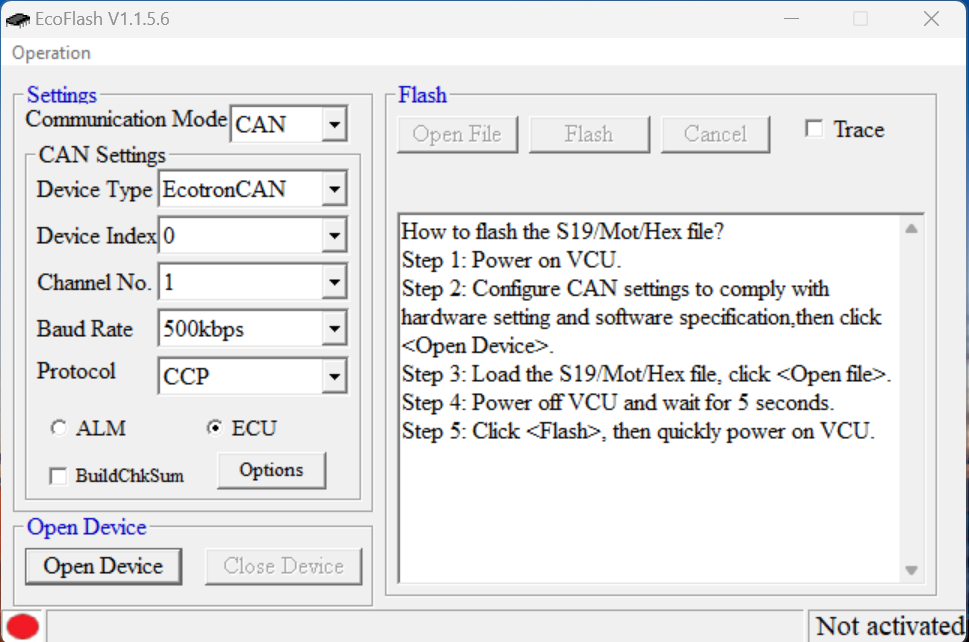Click the Open File button
Image resolution: width=969 pixels, height=642 pixels.
tap(457, 134)
